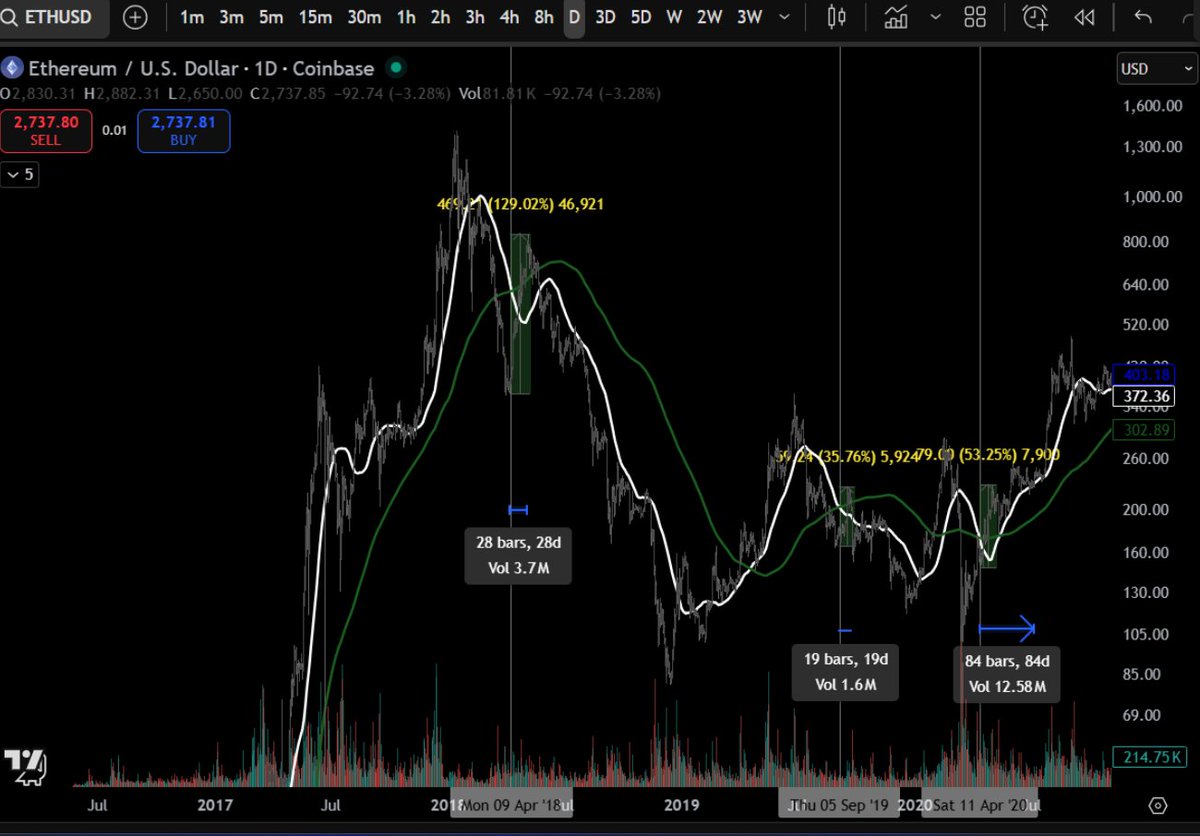Click the 2019 time axis label
This screenshot has width=1200, height=836.
pyautogui.click(x=681, y=805)
